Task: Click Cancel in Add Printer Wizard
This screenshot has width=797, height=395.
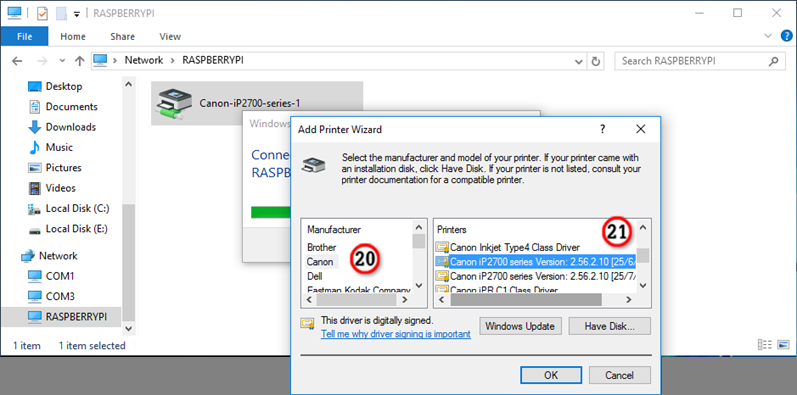Action: (620, 376)
